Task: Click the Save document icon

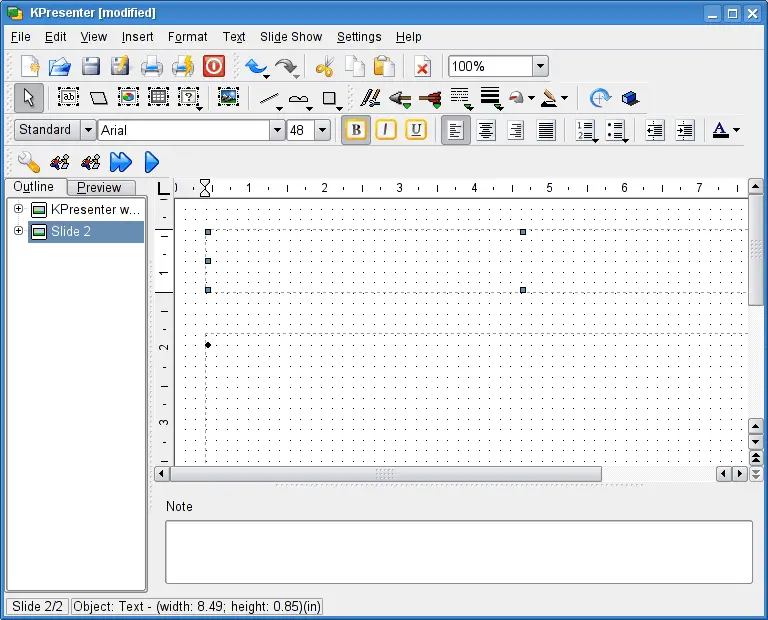Action: (91, 67)
